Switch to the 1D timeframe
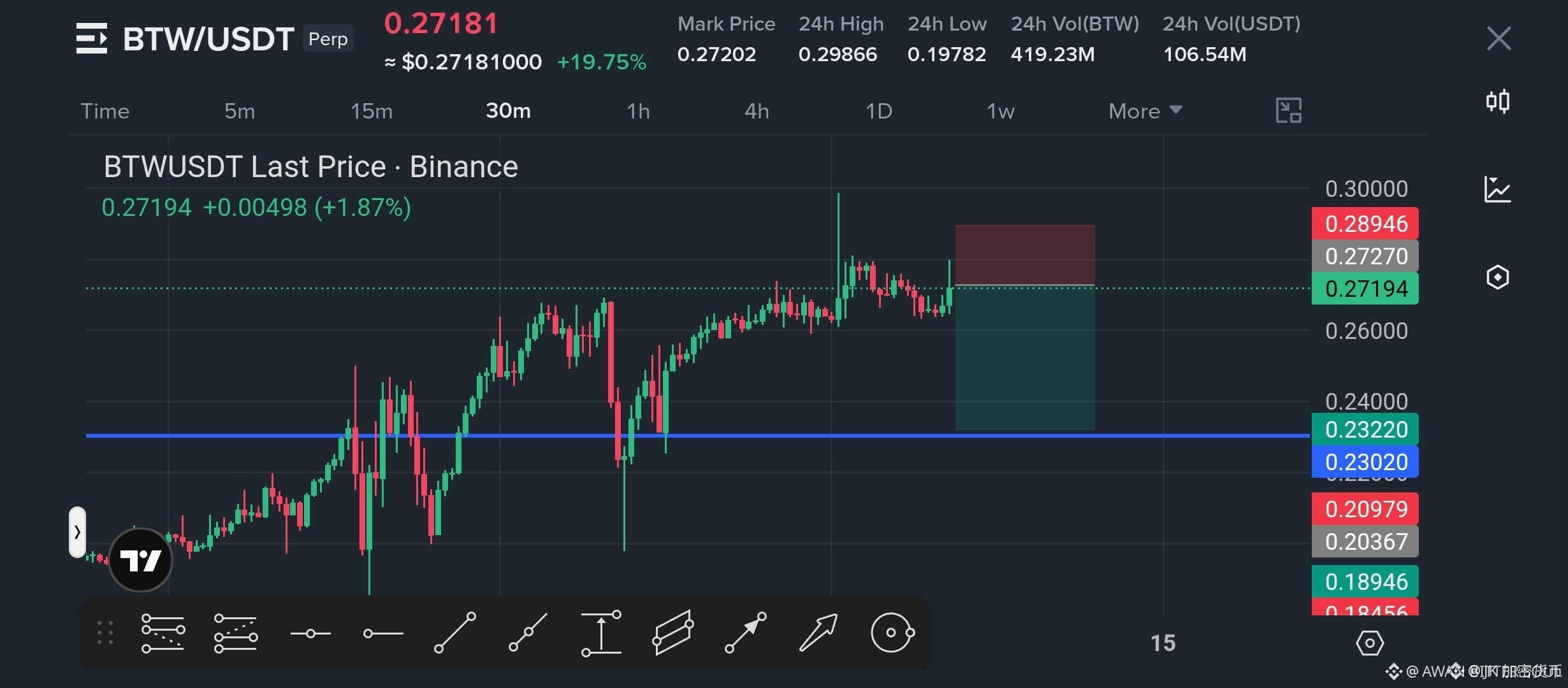 click(x=878, y=111)
